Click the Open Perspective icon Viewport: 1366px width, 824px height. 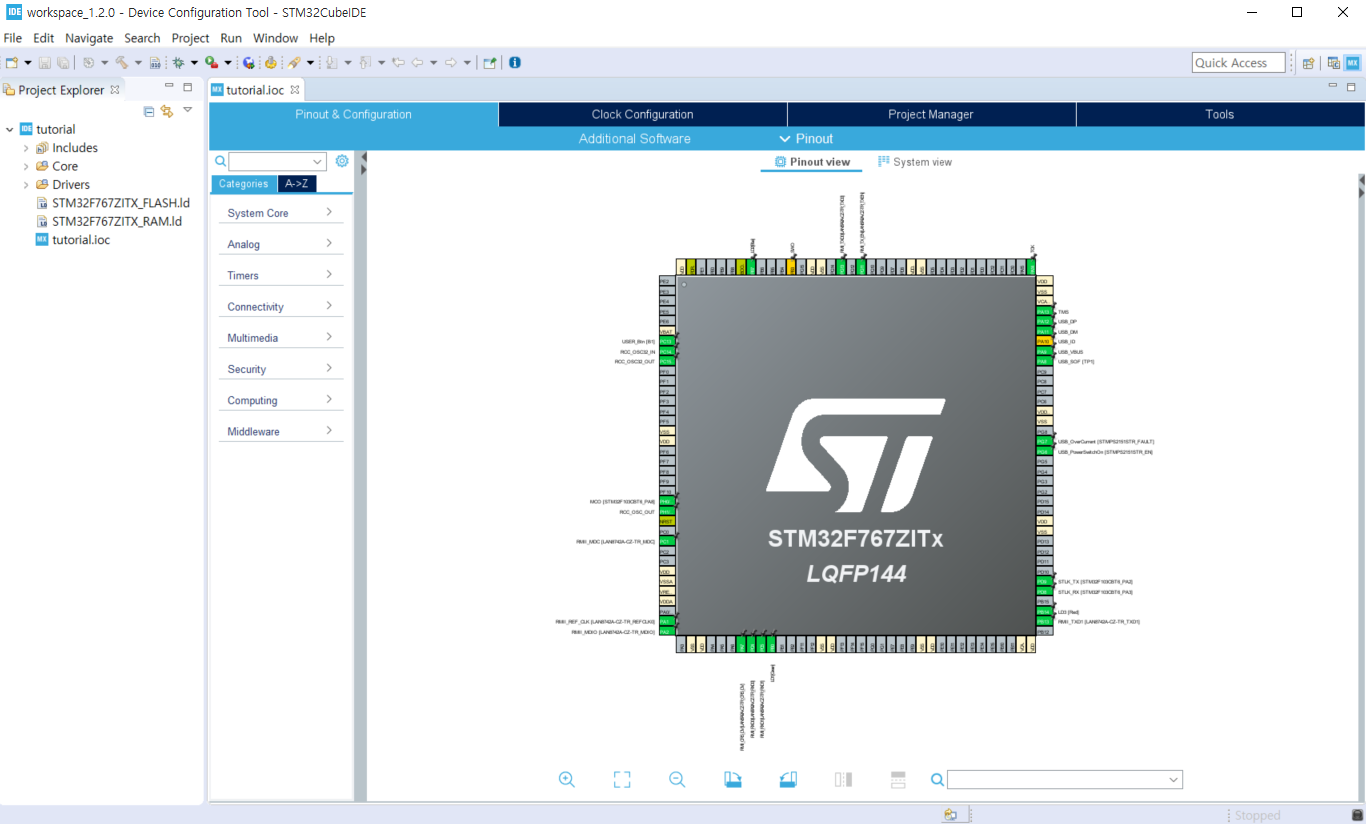[1308, 62]
